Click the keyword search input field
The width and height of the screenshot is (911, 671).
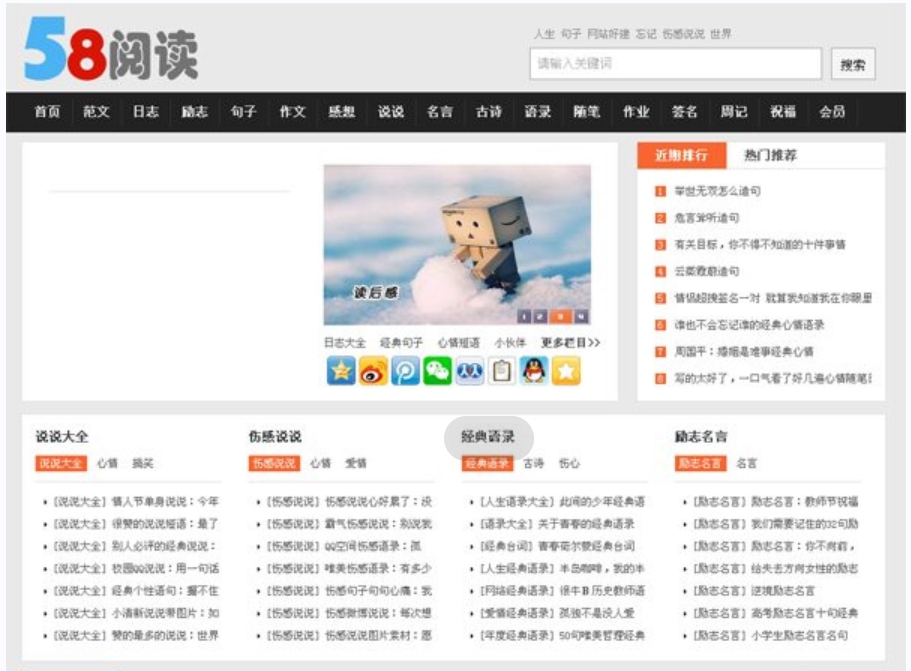coord(675,64)
